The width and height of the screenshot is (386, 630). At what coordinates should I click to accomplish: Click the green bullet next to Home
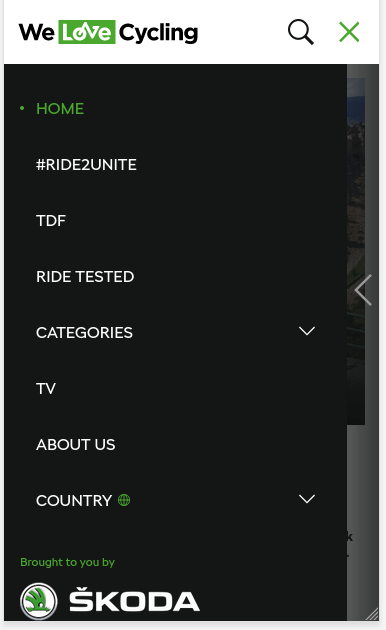(22, 108)
